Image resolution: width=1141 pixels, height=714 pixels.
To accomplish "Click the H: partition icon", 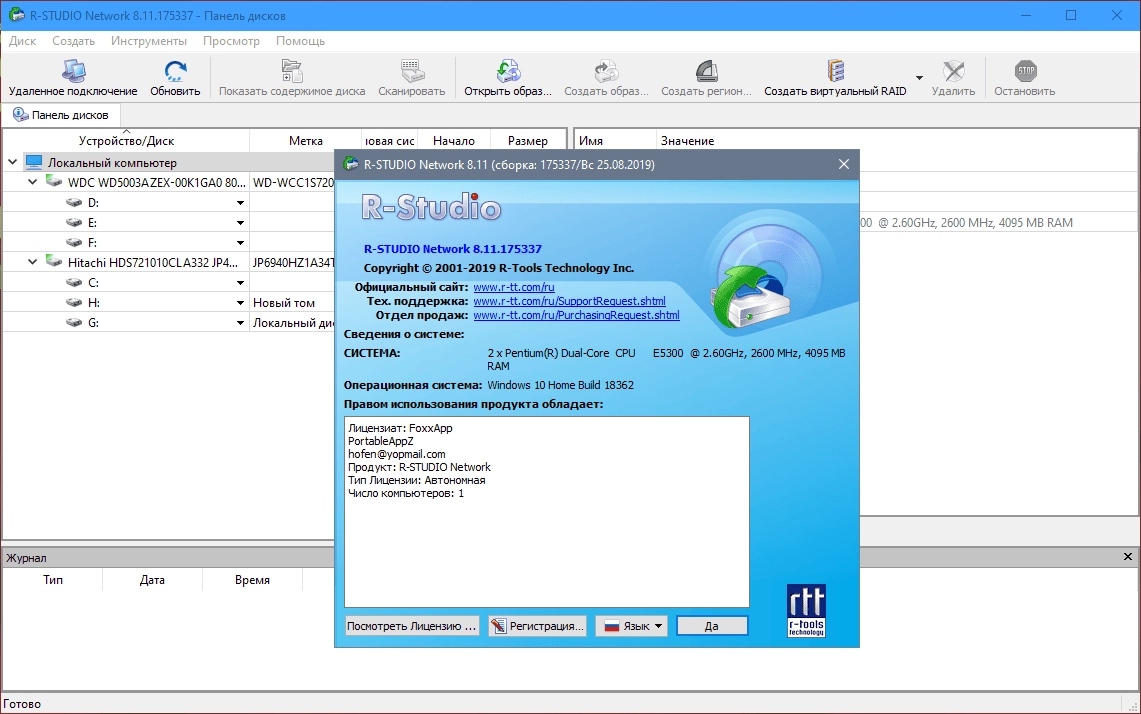I will click(x=73, y=302).
